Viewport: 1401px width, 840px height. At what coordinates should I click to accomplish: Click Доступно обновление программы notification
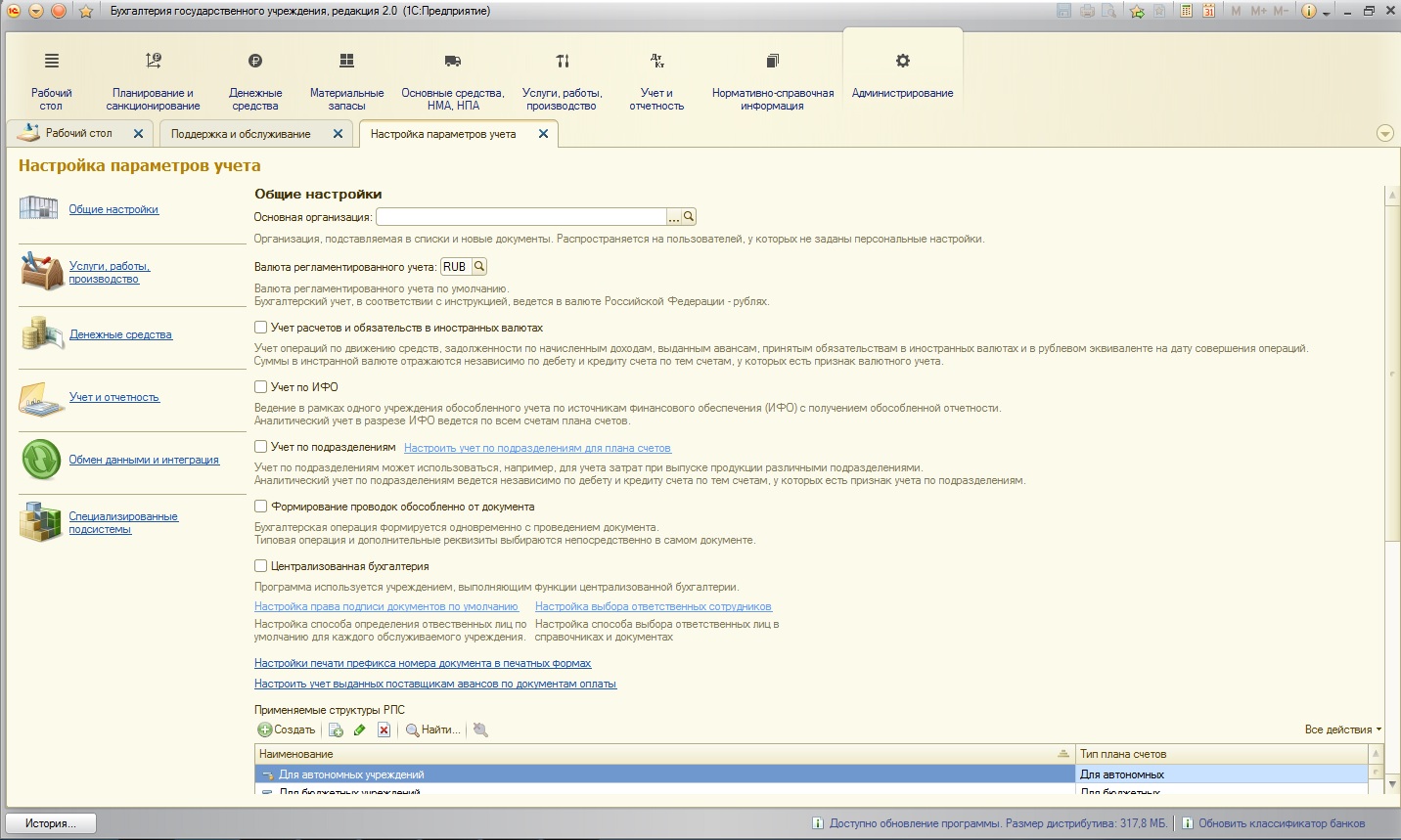[x=990, y=823]
